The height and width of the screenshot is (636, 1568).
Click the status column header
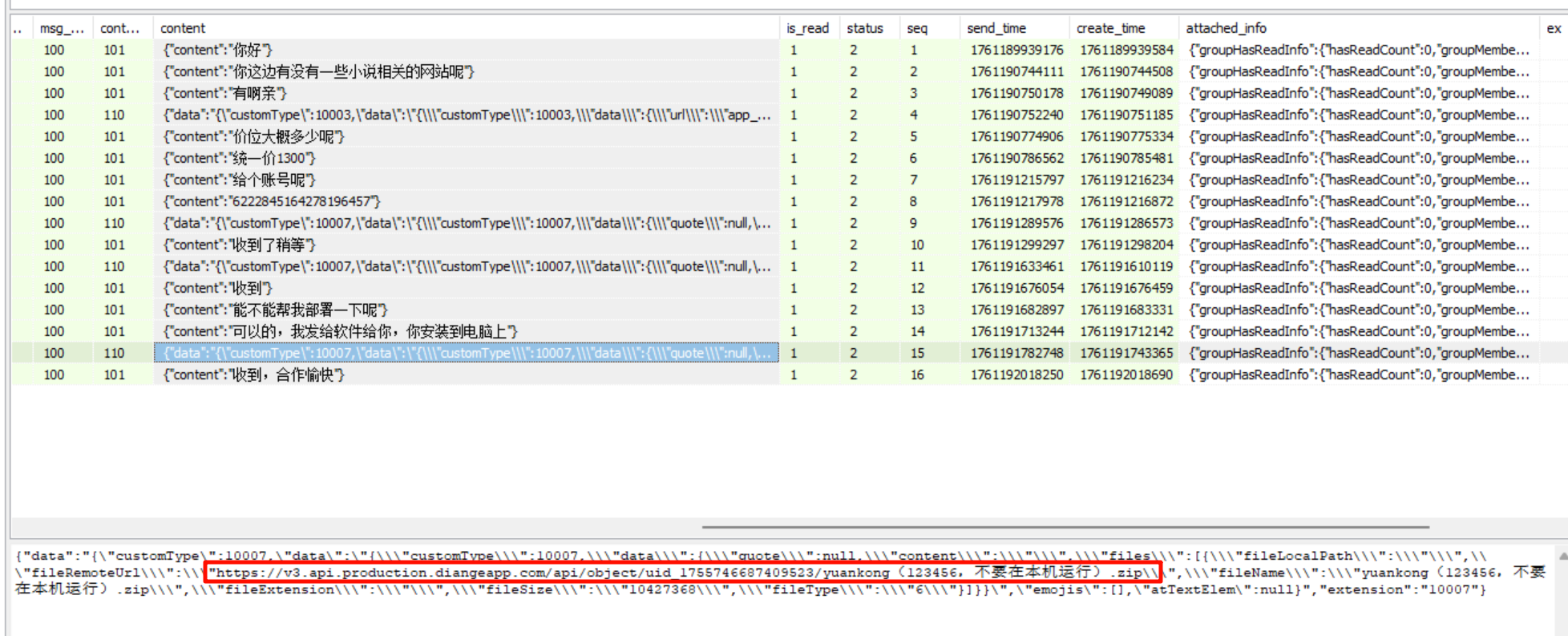864,28
